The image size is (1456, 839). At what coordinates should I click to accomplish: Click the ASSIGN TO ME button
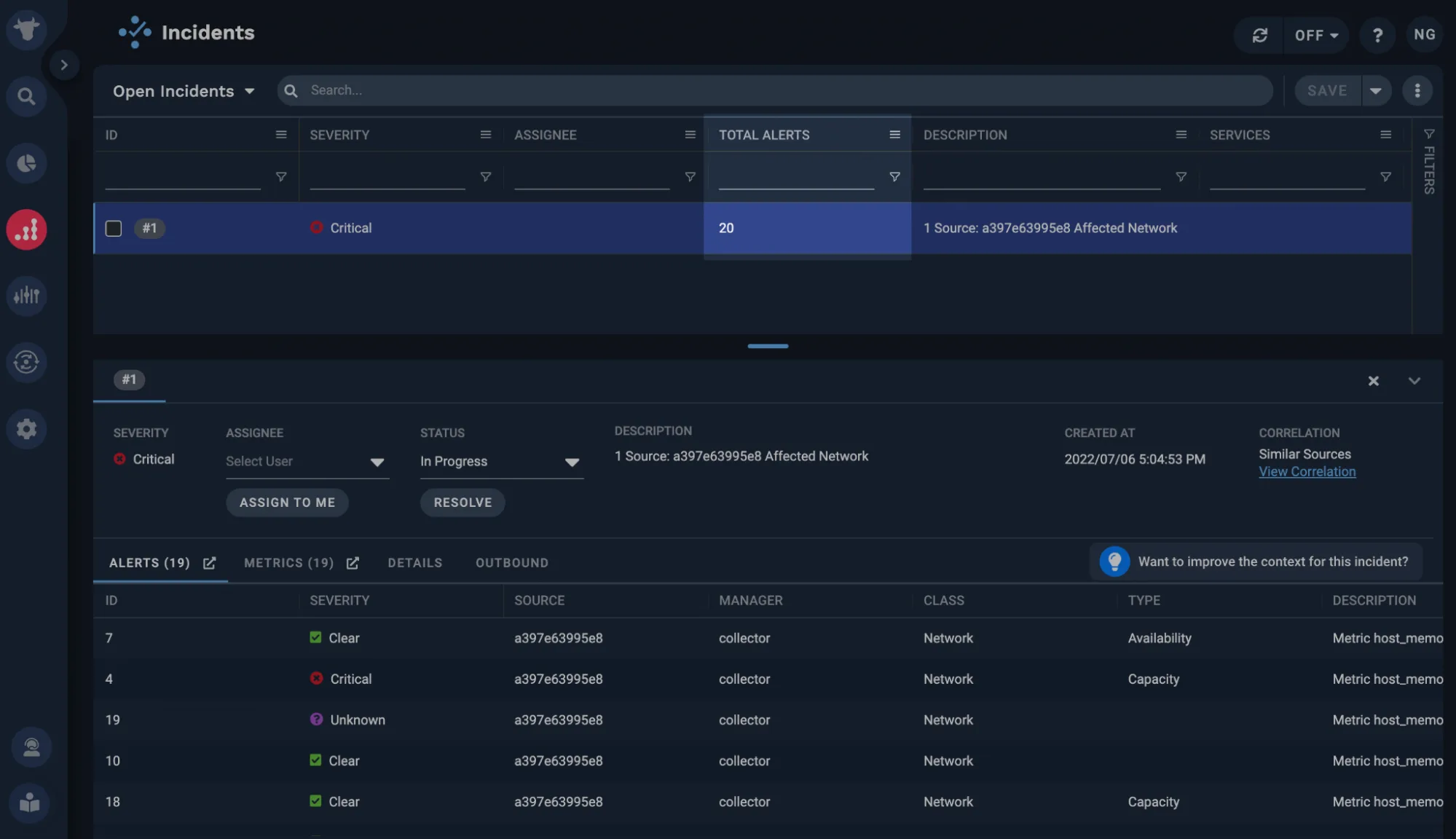[287, 503]
